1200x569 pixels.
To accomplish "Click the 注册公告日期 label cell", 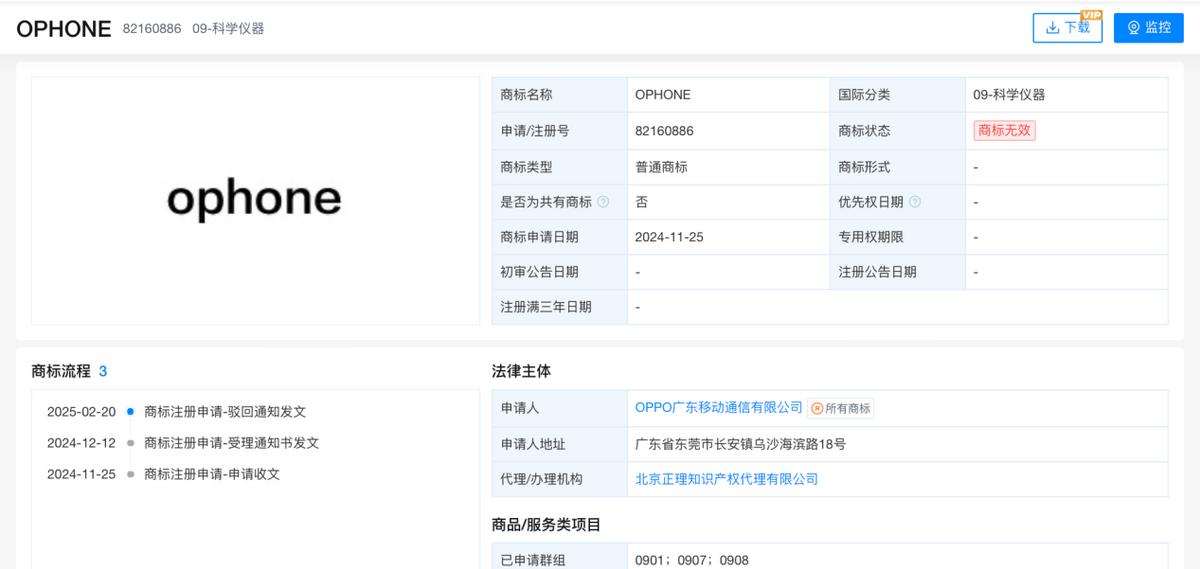I will point(898,272).
